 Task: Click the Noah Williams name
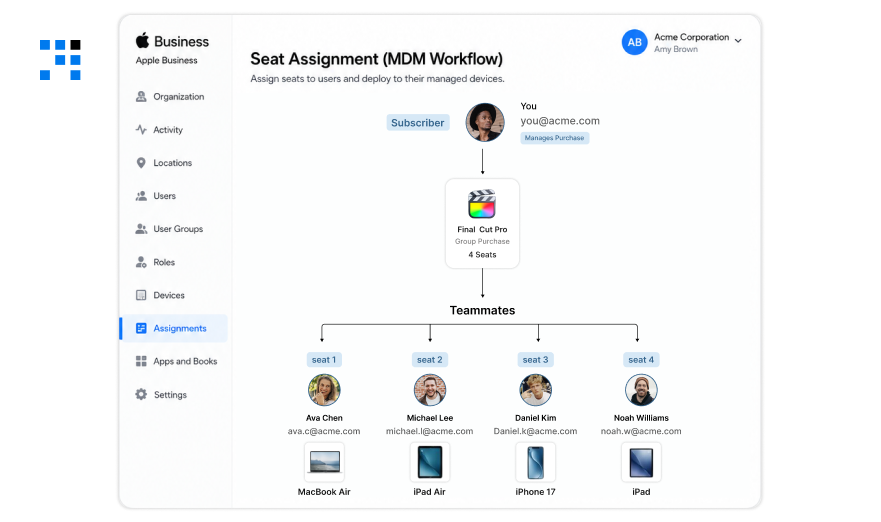(x=641, y=418)
